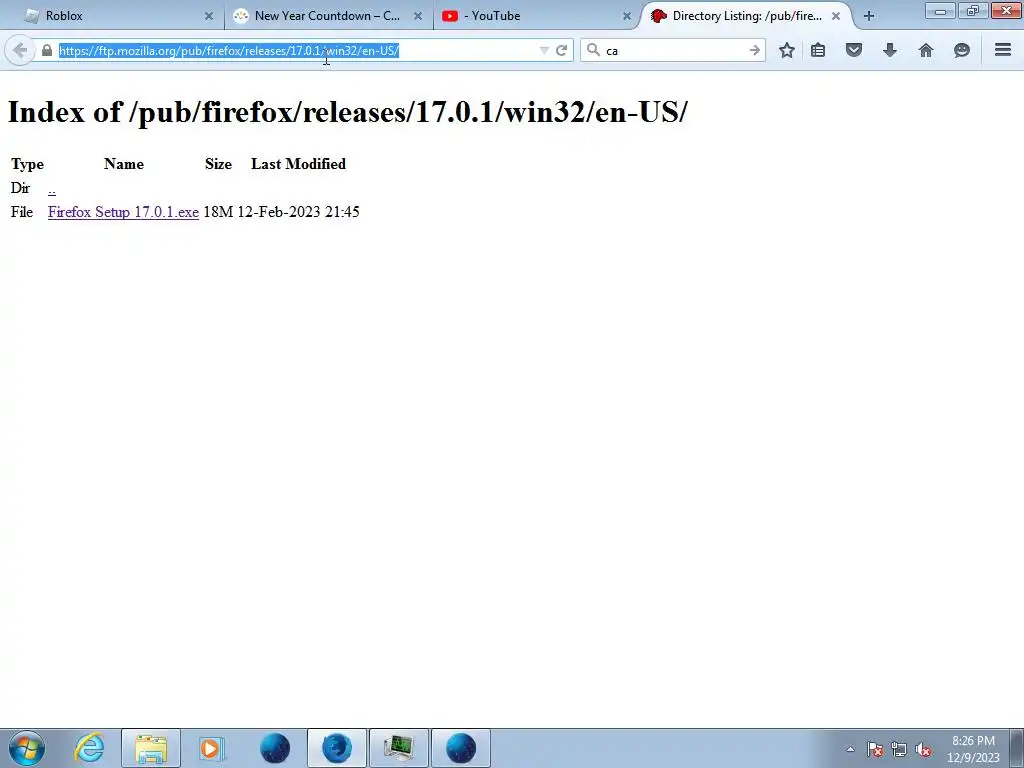Open the monitor app taskbar icon
Image resolution: width=1024 pixels, height=768 pixels.
tap(399, 748)
